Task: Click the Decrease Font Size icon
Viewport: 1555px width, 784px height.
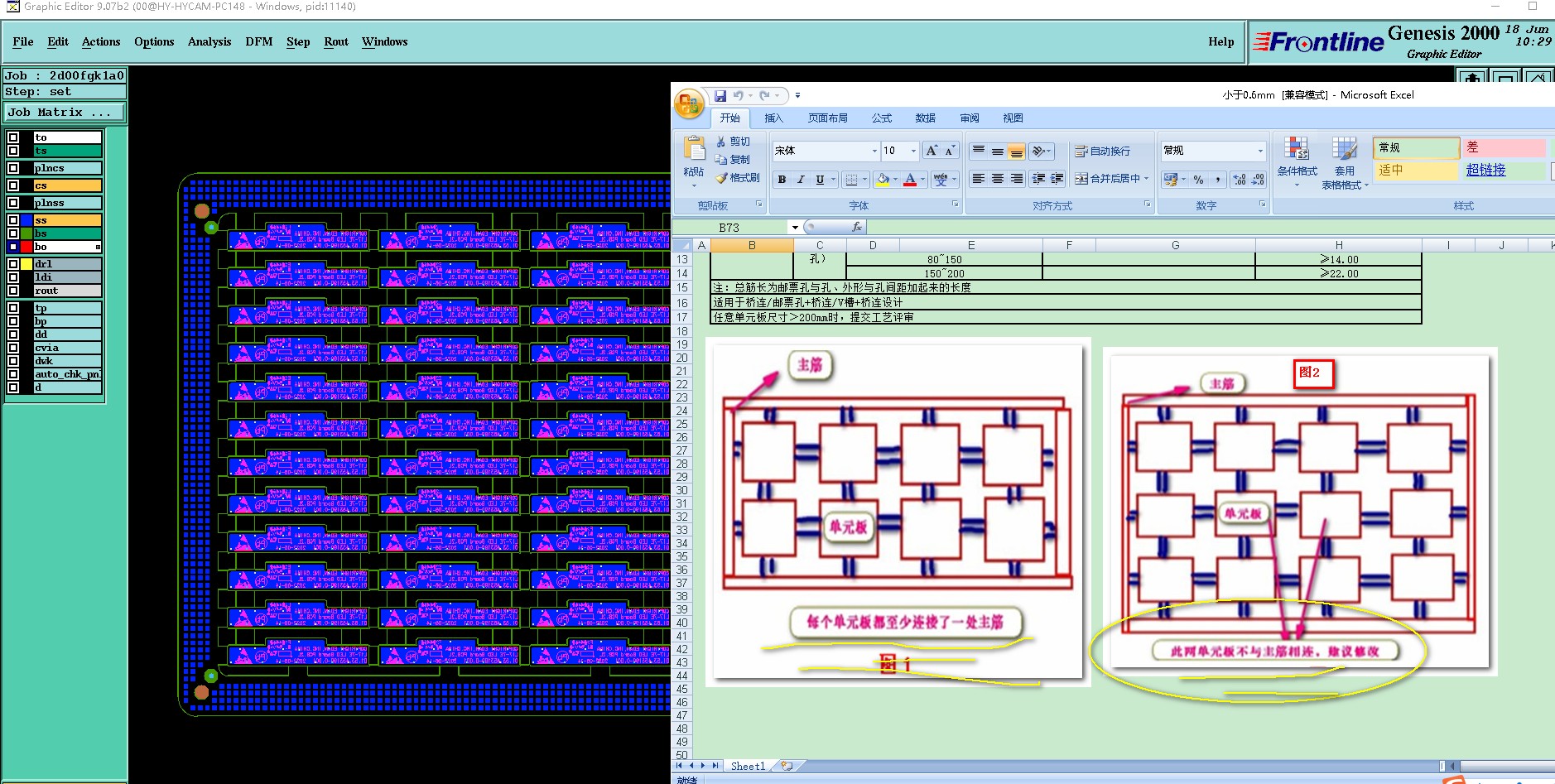Action: point(950,151)
